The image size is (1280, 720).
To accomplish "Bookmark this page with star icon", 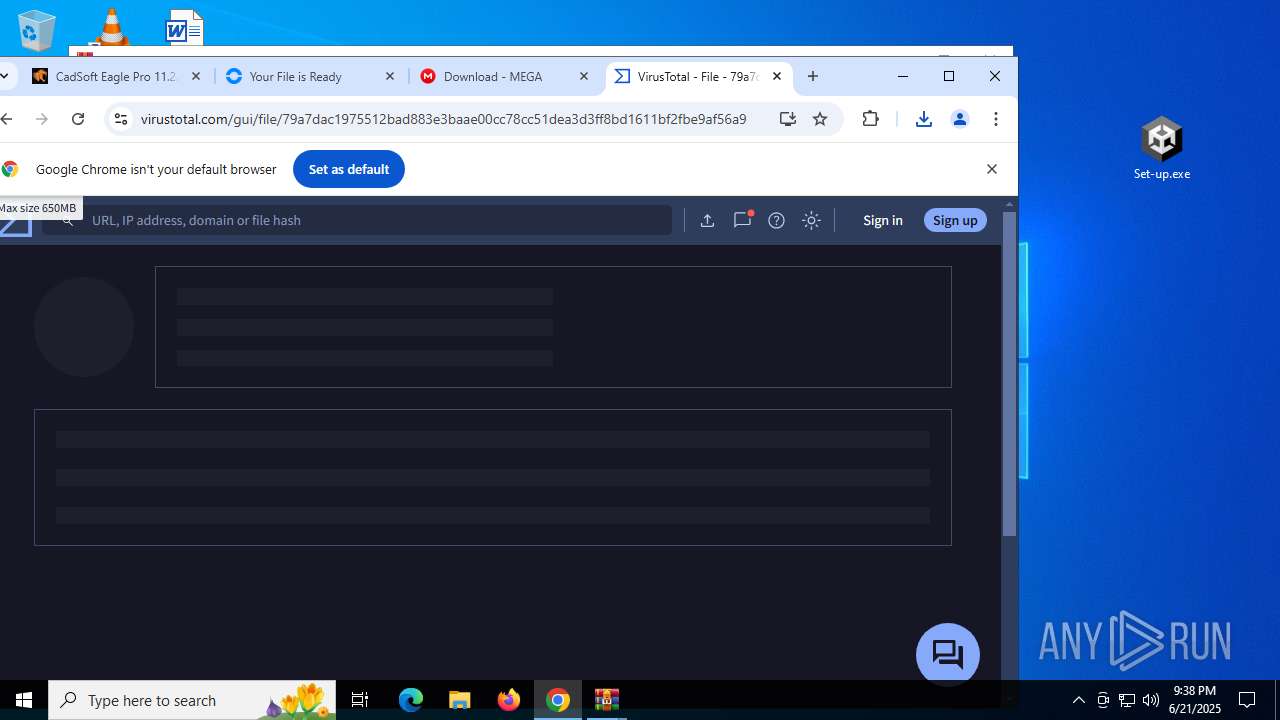I will [820, 119].
